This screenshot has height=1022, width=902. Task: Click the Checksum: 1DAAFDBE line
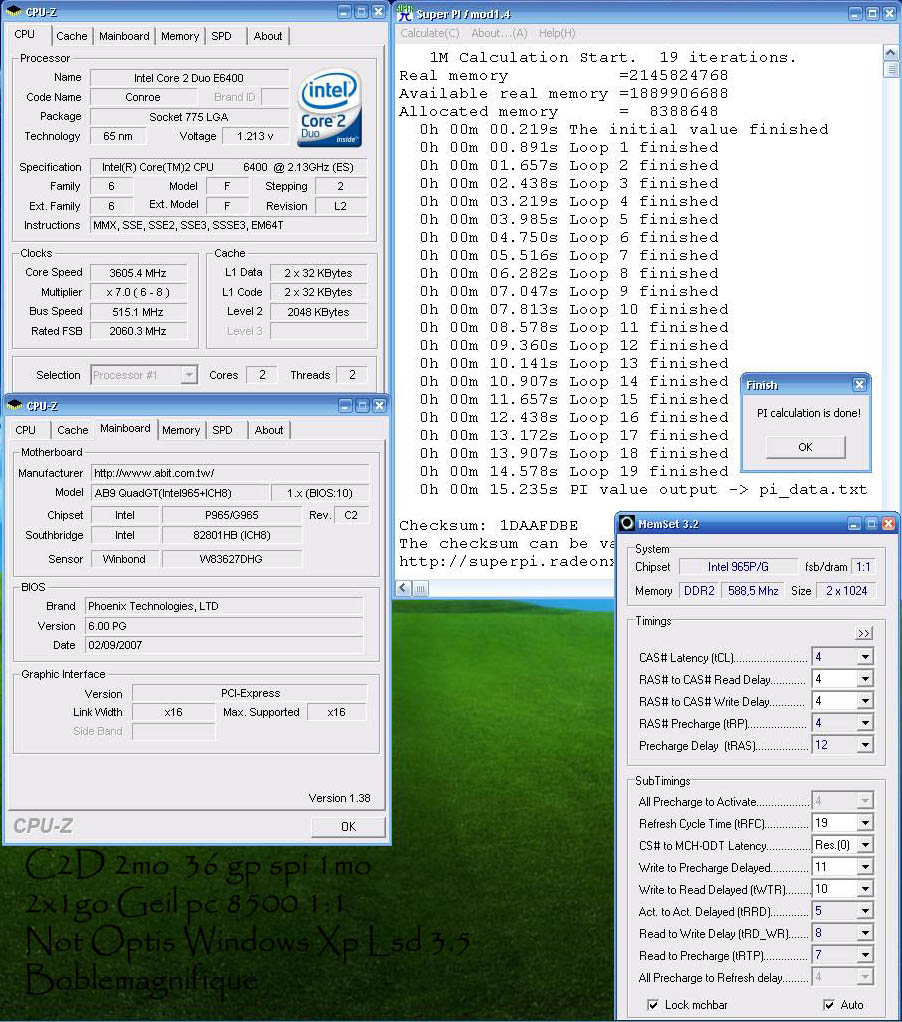488,525
